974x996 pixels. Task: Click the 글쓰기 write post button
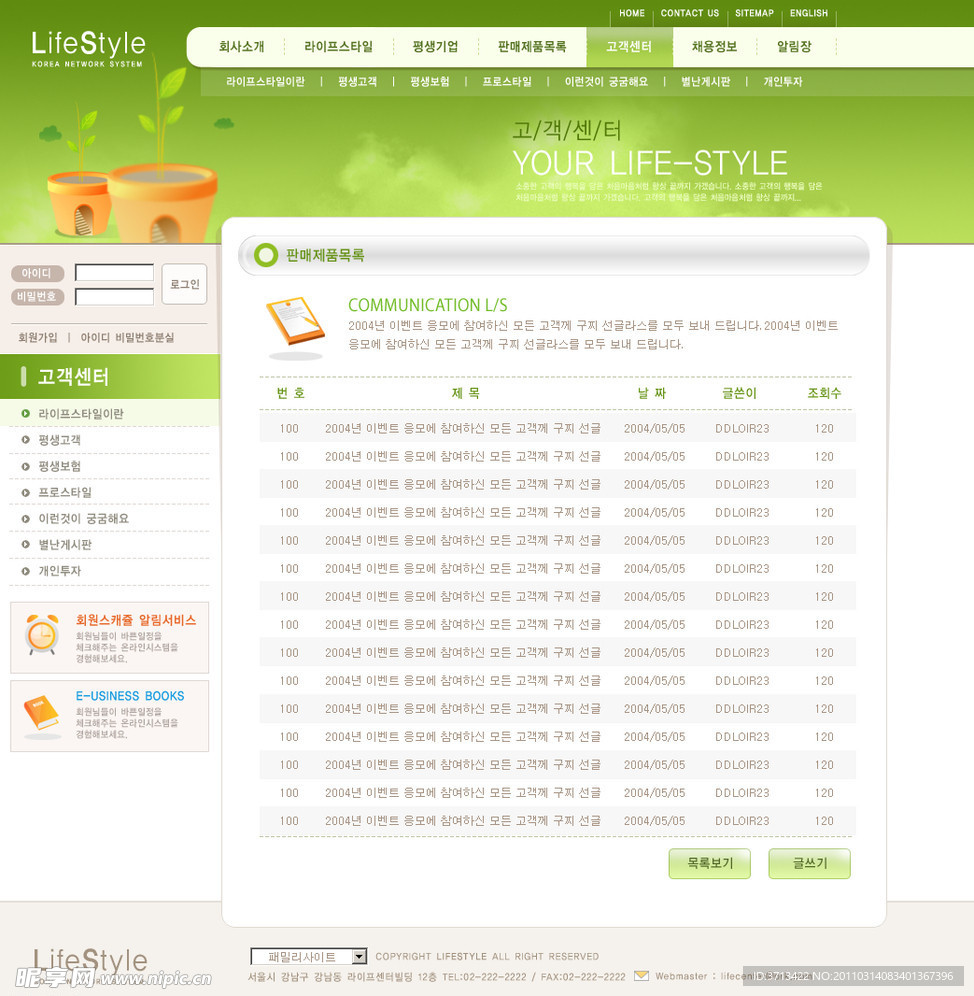click(809, 864)
